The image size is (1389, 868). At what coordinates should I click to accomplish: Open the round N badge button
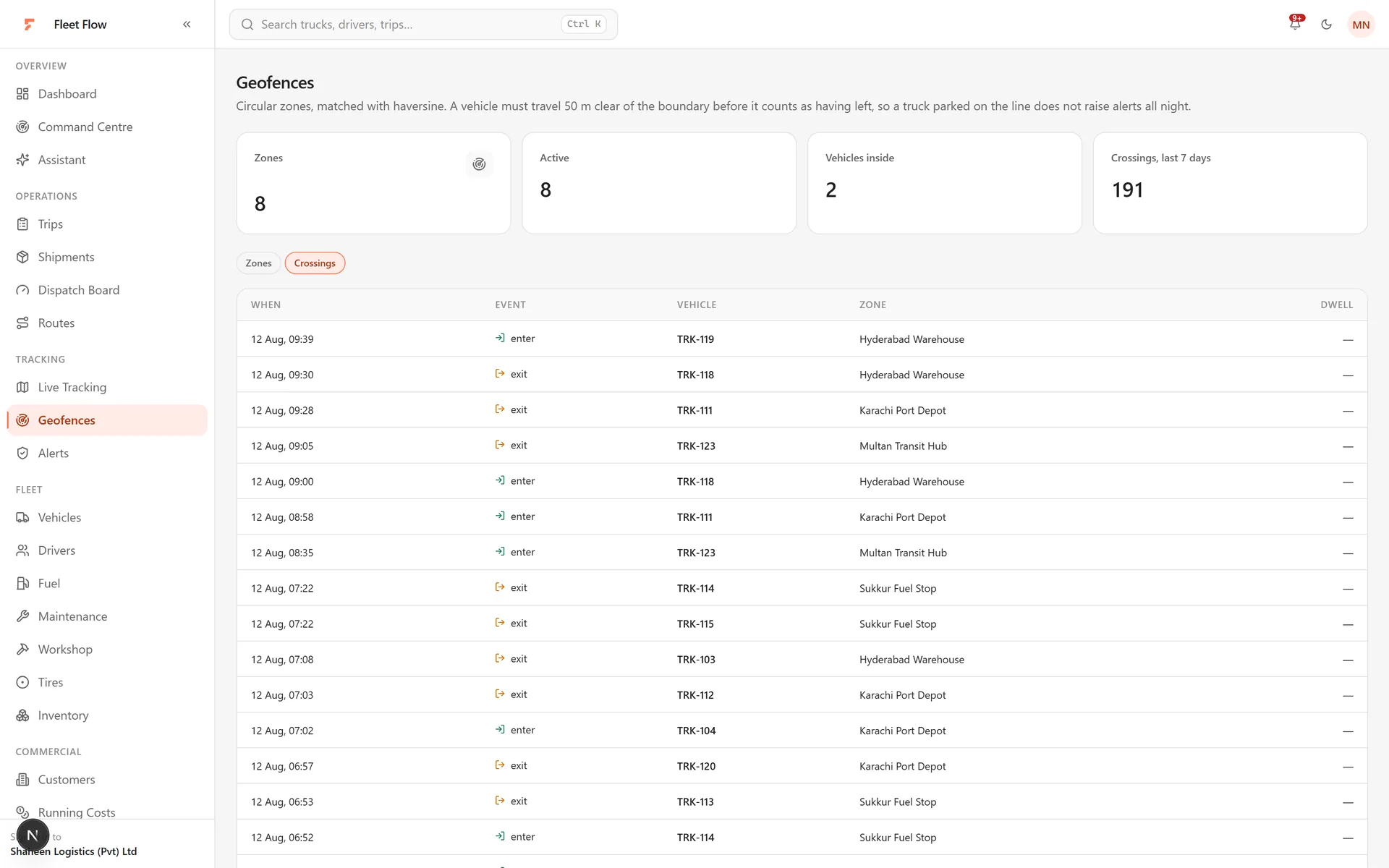pos(33,835)
